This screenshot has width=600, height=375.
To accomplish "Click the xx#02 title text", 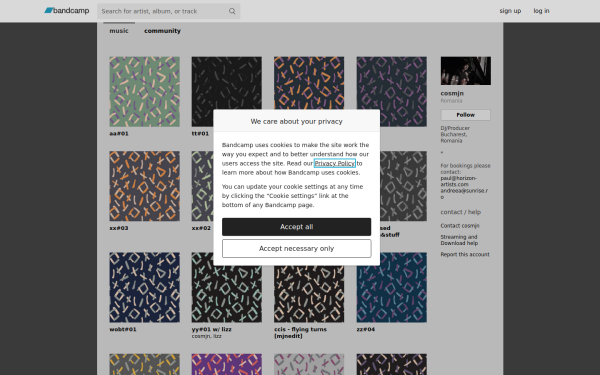I will pos(201,228).
